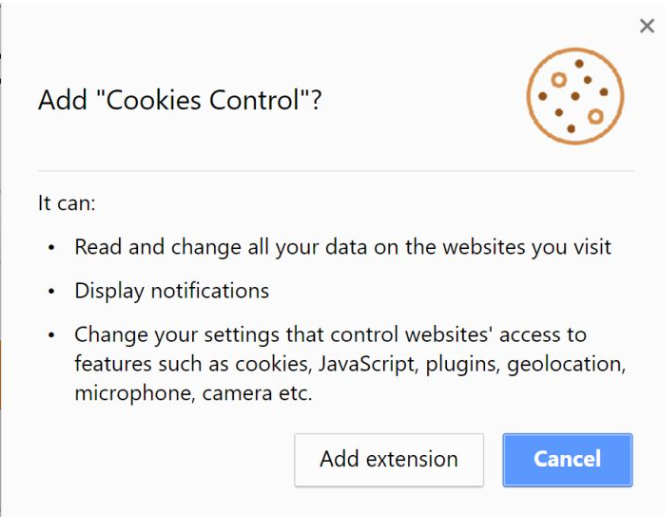
Task: Cancel adding the extension
Action: tap(567, 459)
